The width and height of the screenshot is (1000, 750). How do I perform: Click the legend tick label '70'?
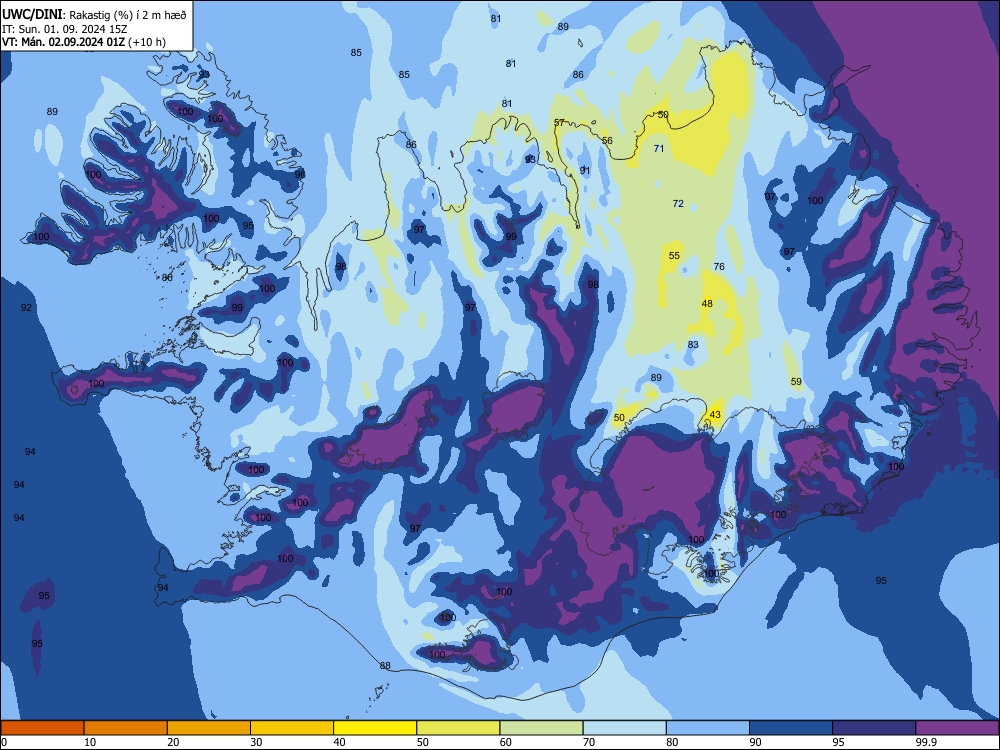589,742
